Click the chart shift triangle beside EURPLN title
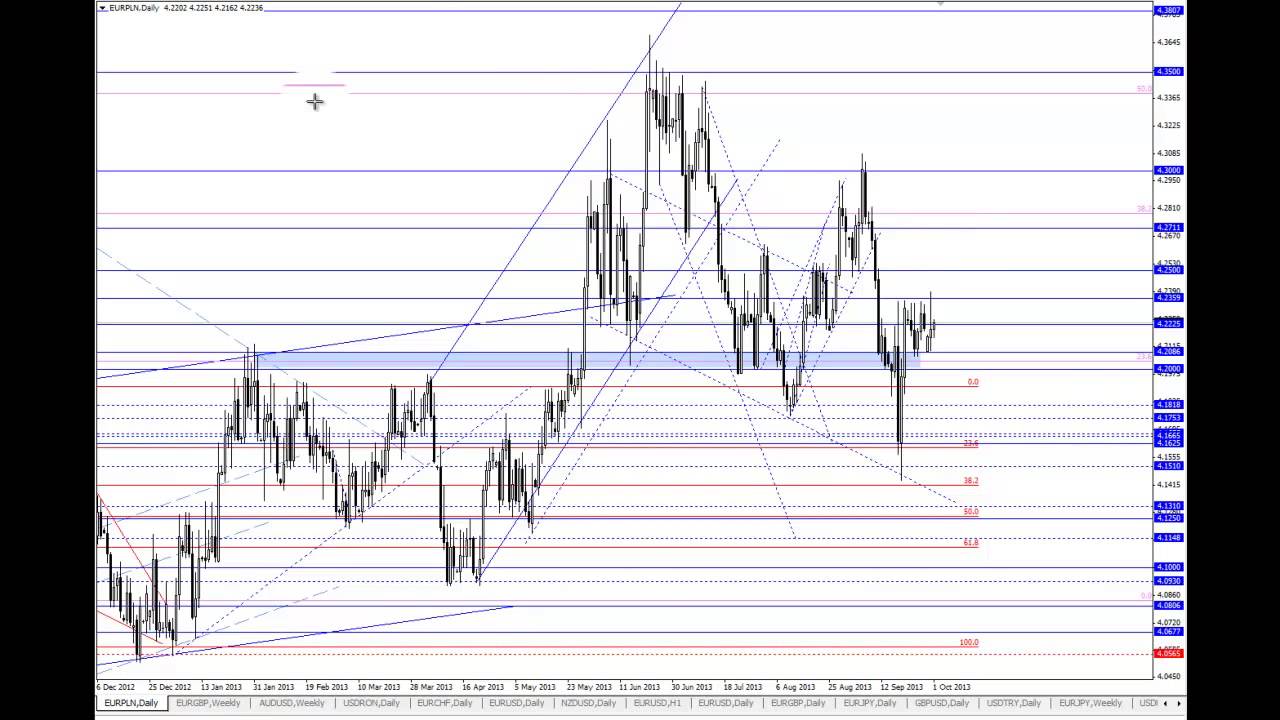Viewport: 1280px width, 720px height. (102, 8)
